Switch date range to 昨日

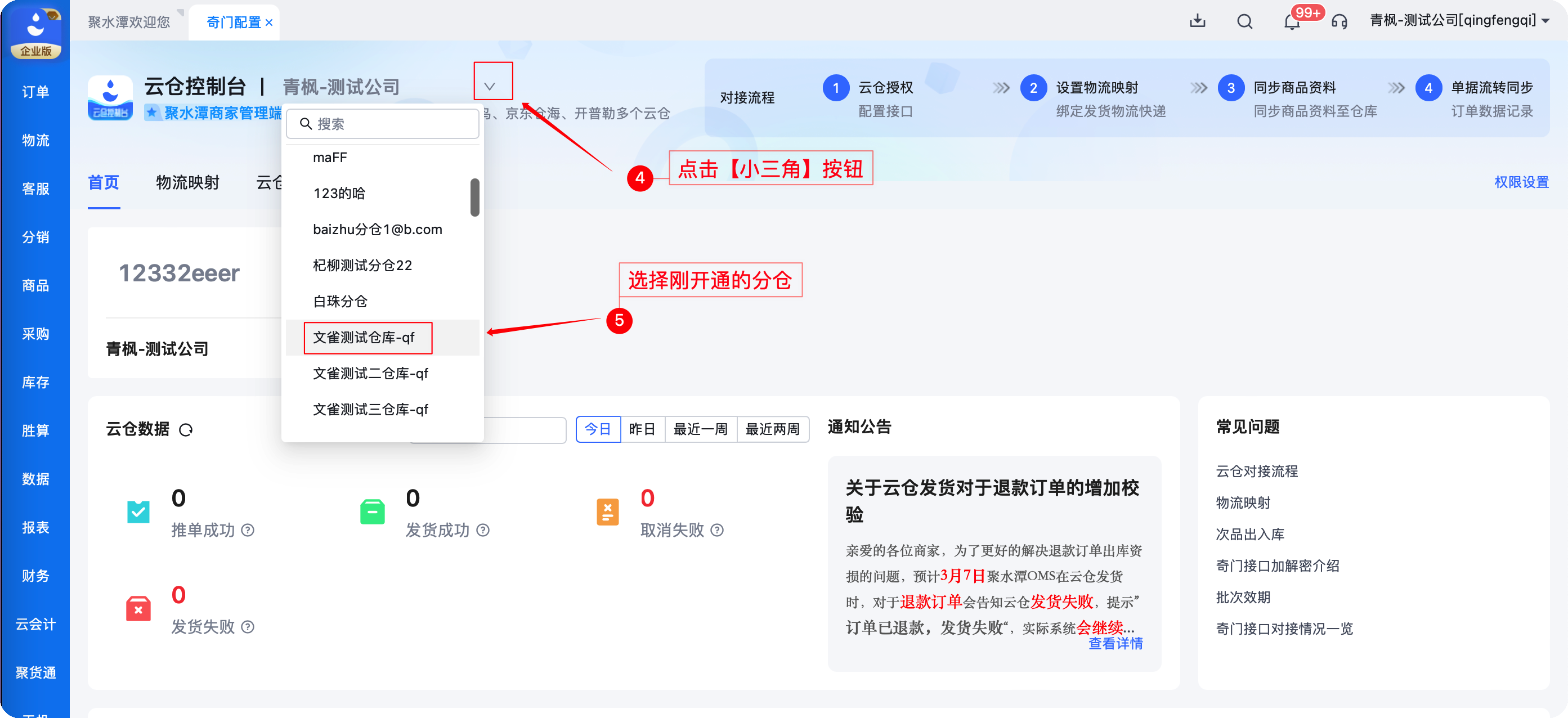(x=642, y=429)
